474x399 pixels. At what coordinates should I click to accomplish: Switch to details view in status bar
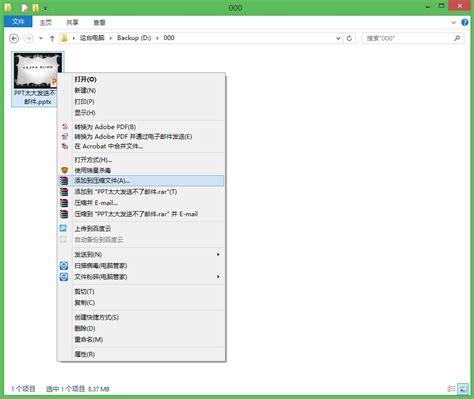[x=451, y=389]
